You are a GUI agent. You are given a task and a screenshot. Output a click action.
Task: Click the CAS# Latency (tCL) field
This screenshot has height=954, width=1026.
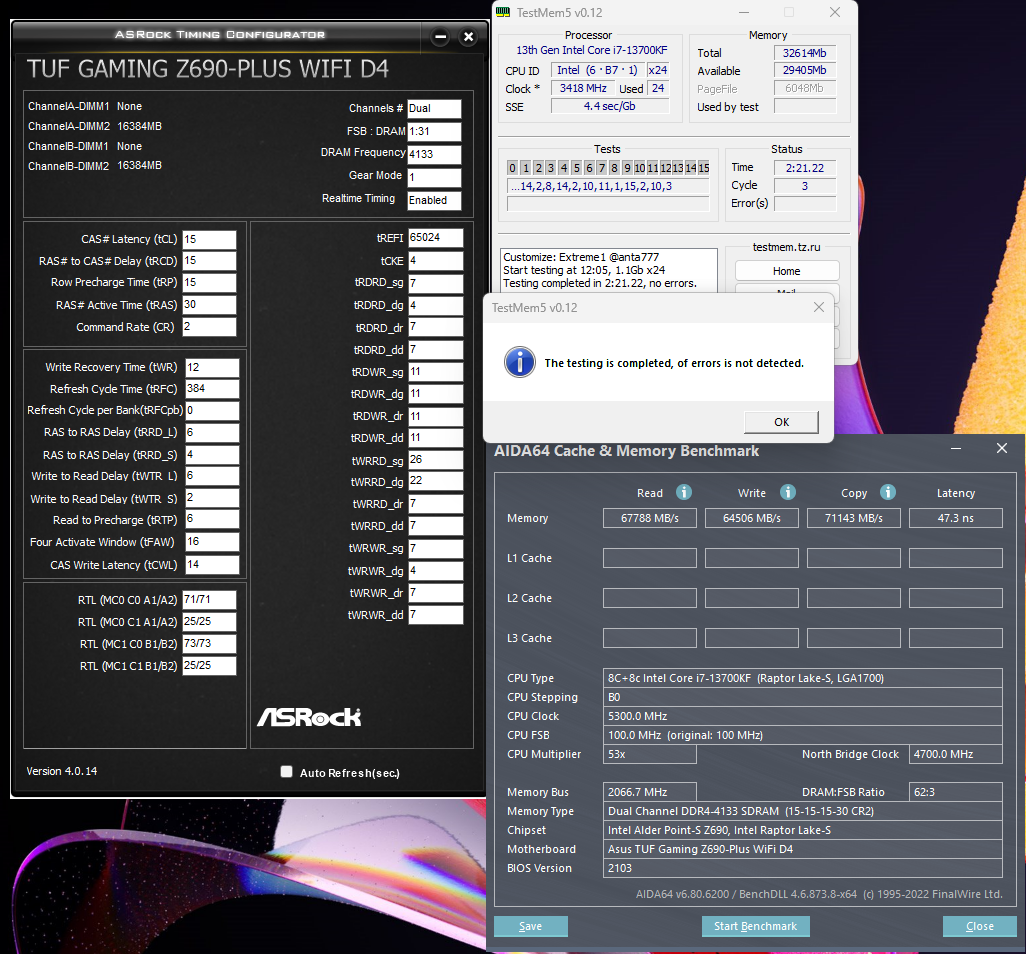209,239
